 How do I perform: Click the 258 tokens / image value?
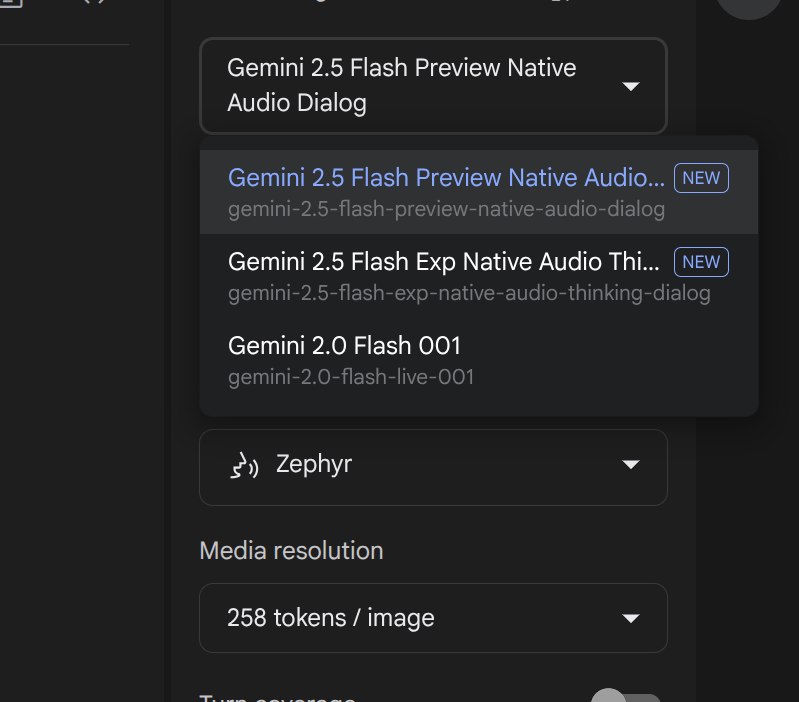(331, 618)
